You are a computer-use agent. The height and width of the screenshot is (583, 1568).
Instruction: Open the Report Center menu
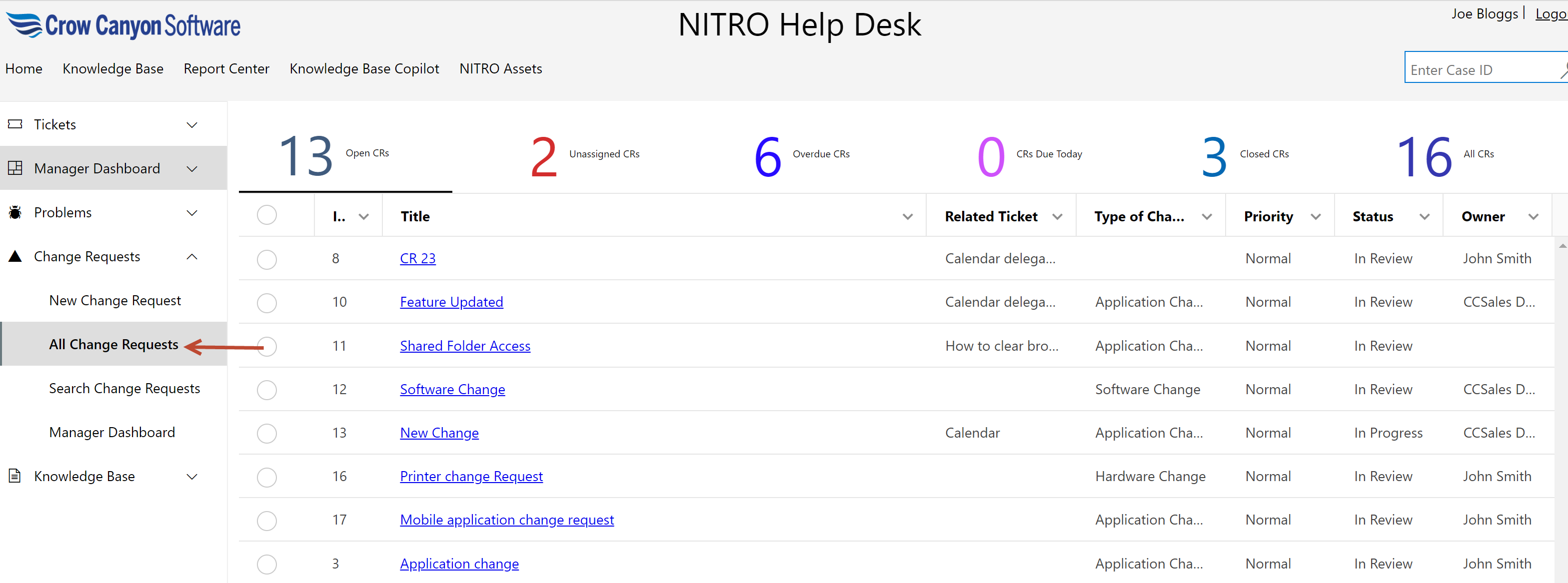pyautogui.click(x=226, y=69)
